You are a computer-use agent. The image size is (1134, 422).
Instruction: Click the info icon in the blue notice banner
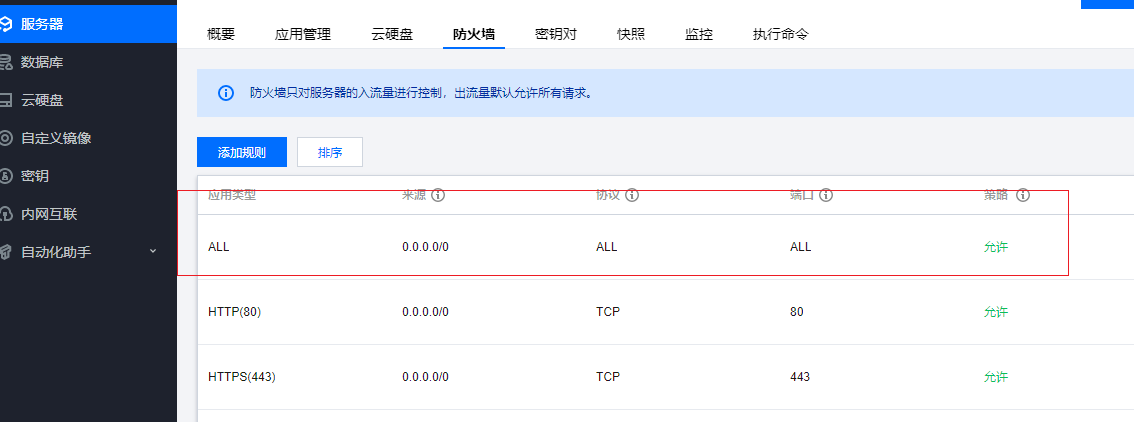point(226,93)
